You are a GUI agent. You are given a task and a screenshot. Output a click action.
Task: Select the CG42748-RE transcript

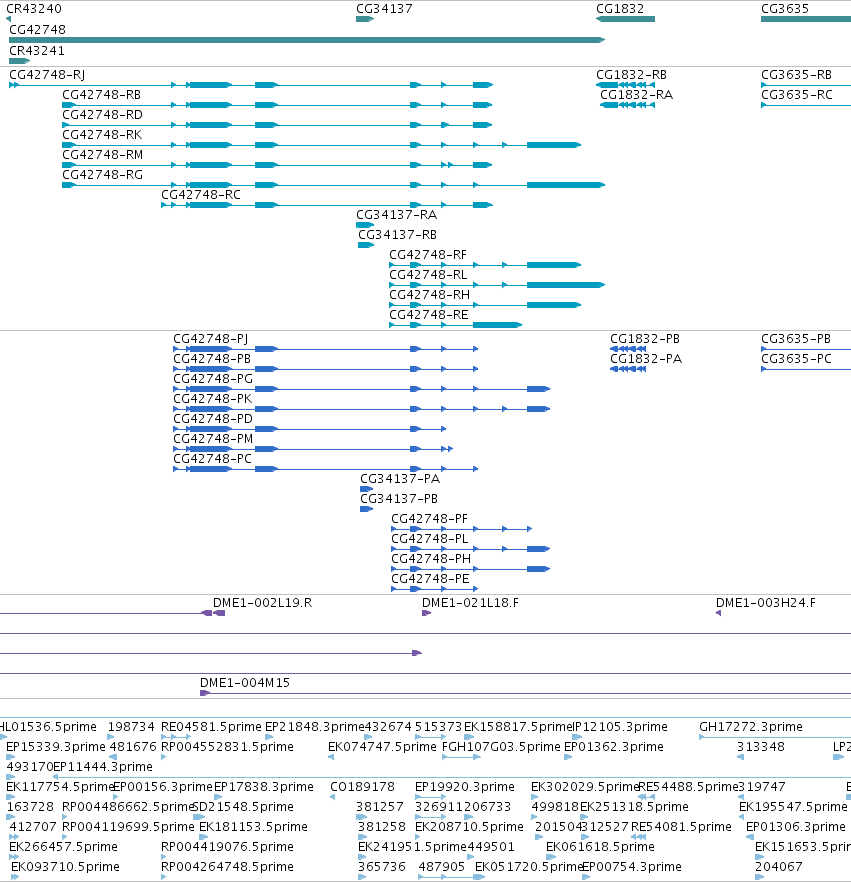coord(456,325)
